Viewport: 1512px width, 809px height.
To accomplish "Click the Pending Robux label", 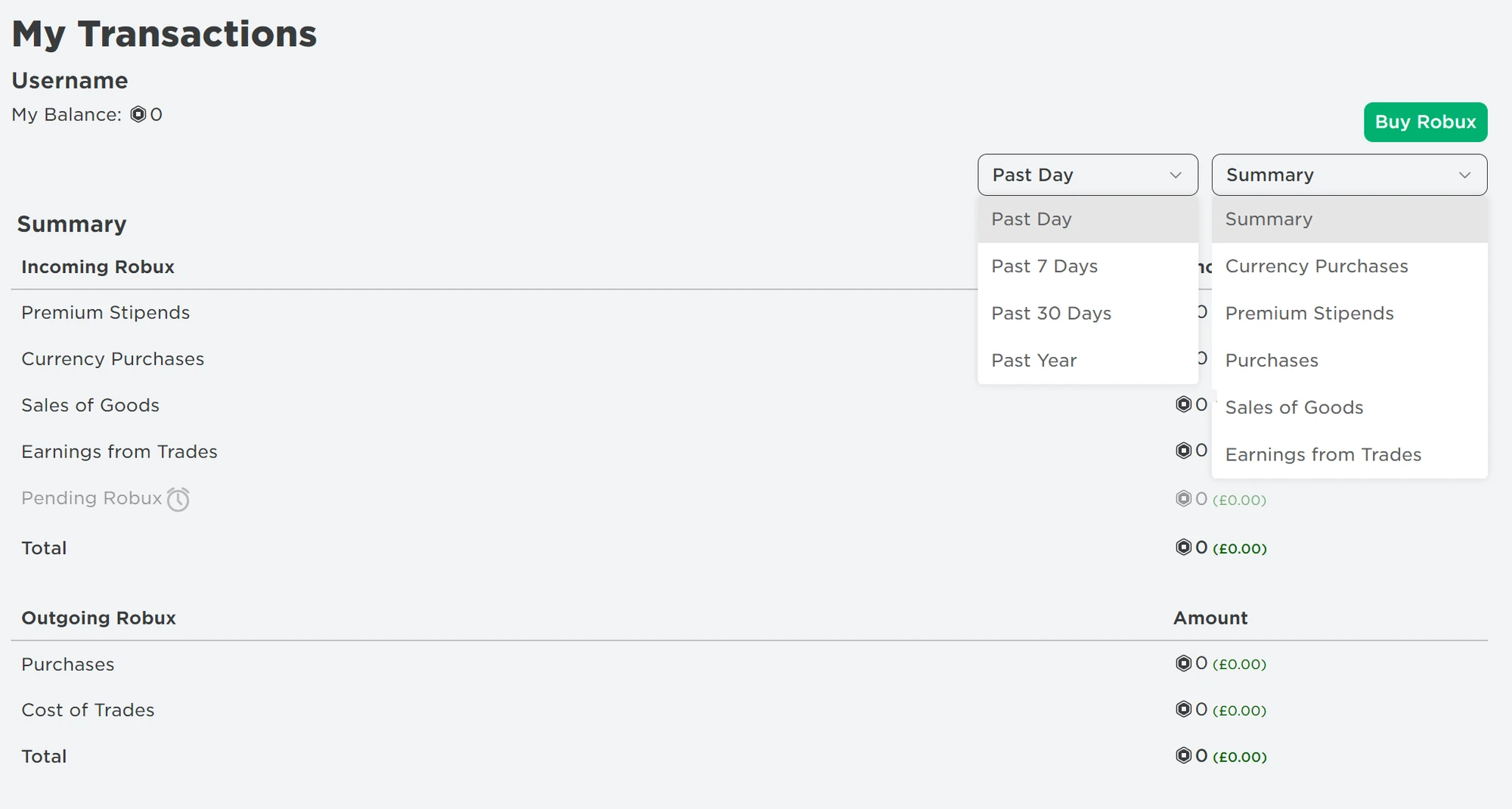I will click(91, 498).
